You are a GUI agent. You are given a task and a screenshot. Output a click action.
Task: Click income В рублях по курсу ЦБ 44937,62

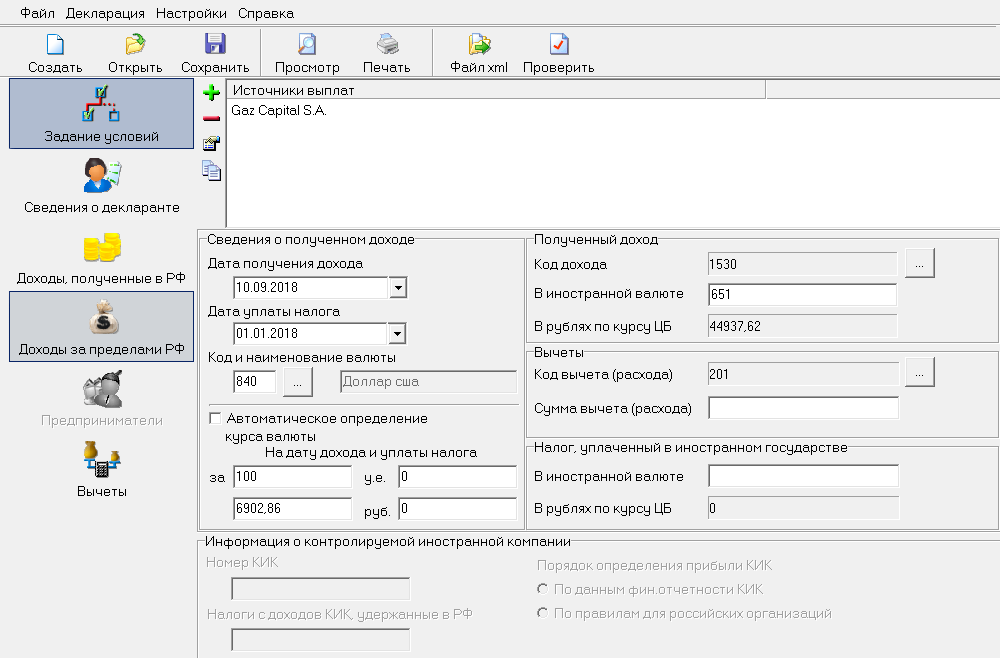802,326
